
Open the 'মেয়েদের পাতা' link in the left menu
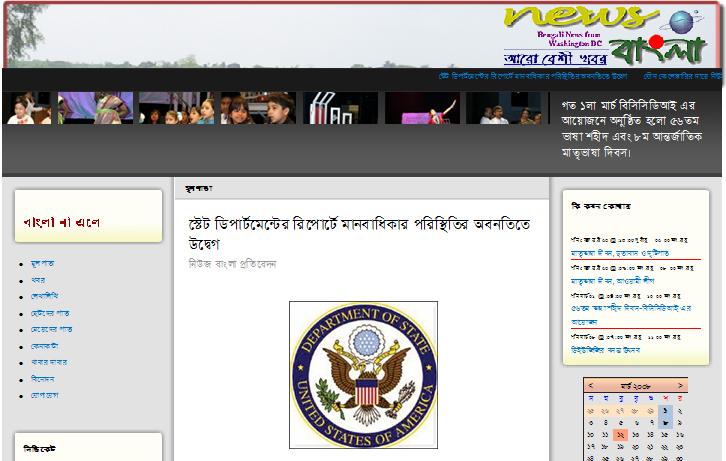click(x=51, y=330)
